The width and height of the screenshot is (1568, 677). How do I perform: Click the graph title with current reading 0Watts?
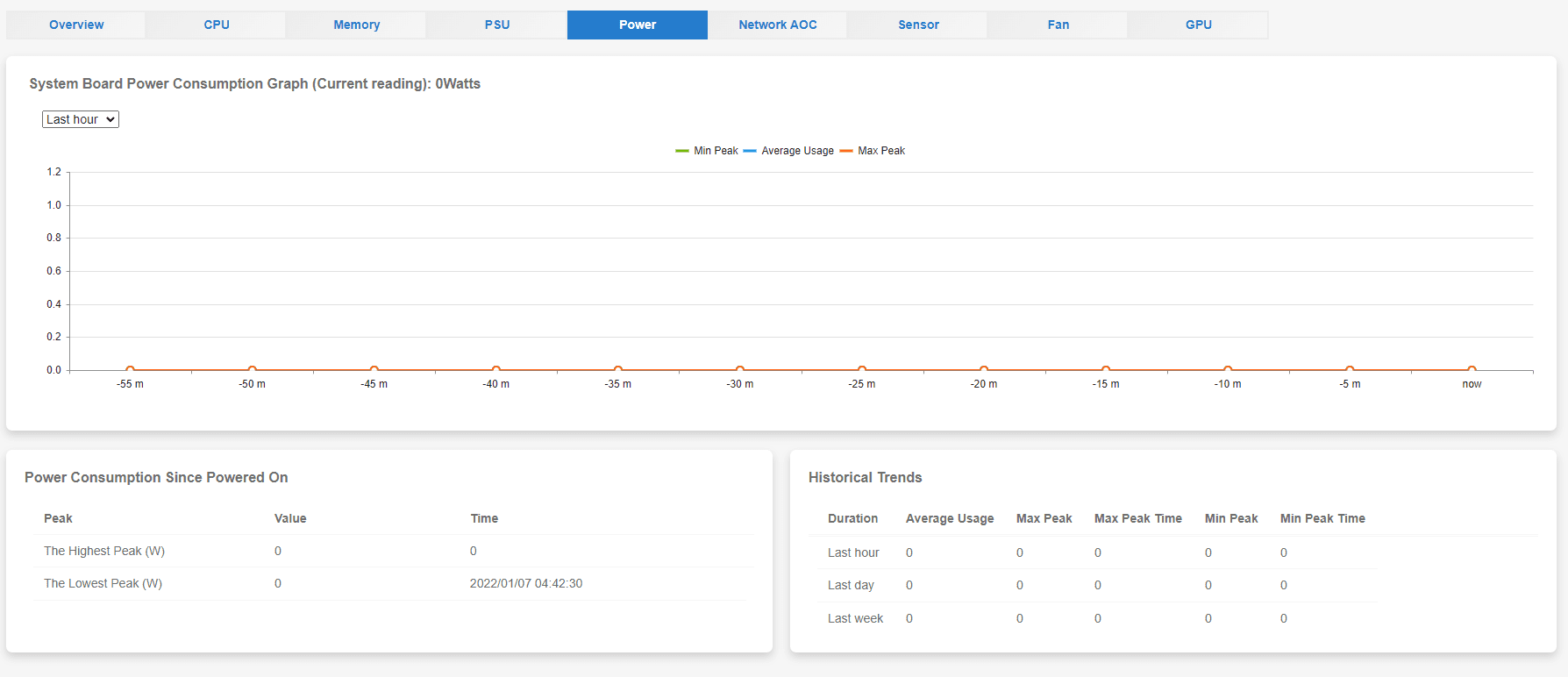coord(254,83)
